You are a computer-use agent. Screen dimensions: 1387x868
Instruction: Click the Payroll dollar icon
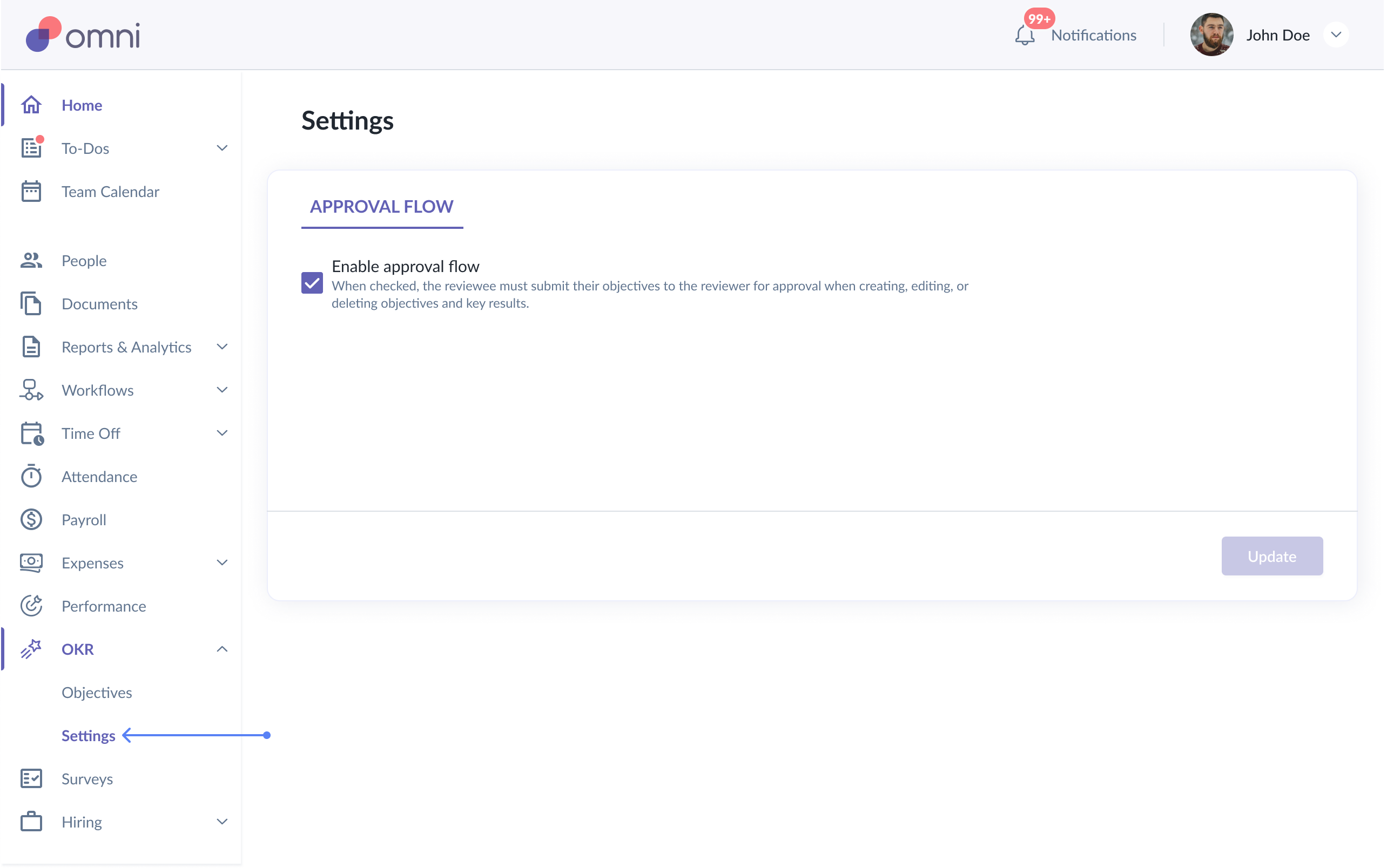click(31, 519)
